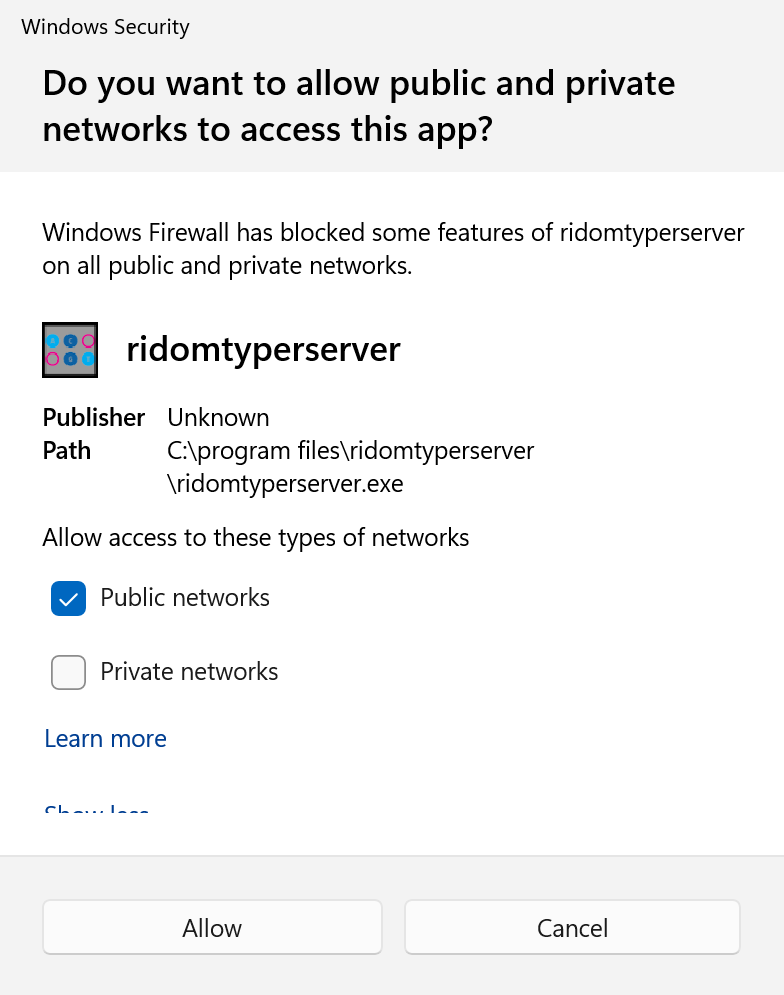
Task: Click the "Allow access to these types" caption
Action: pos(255,538)
